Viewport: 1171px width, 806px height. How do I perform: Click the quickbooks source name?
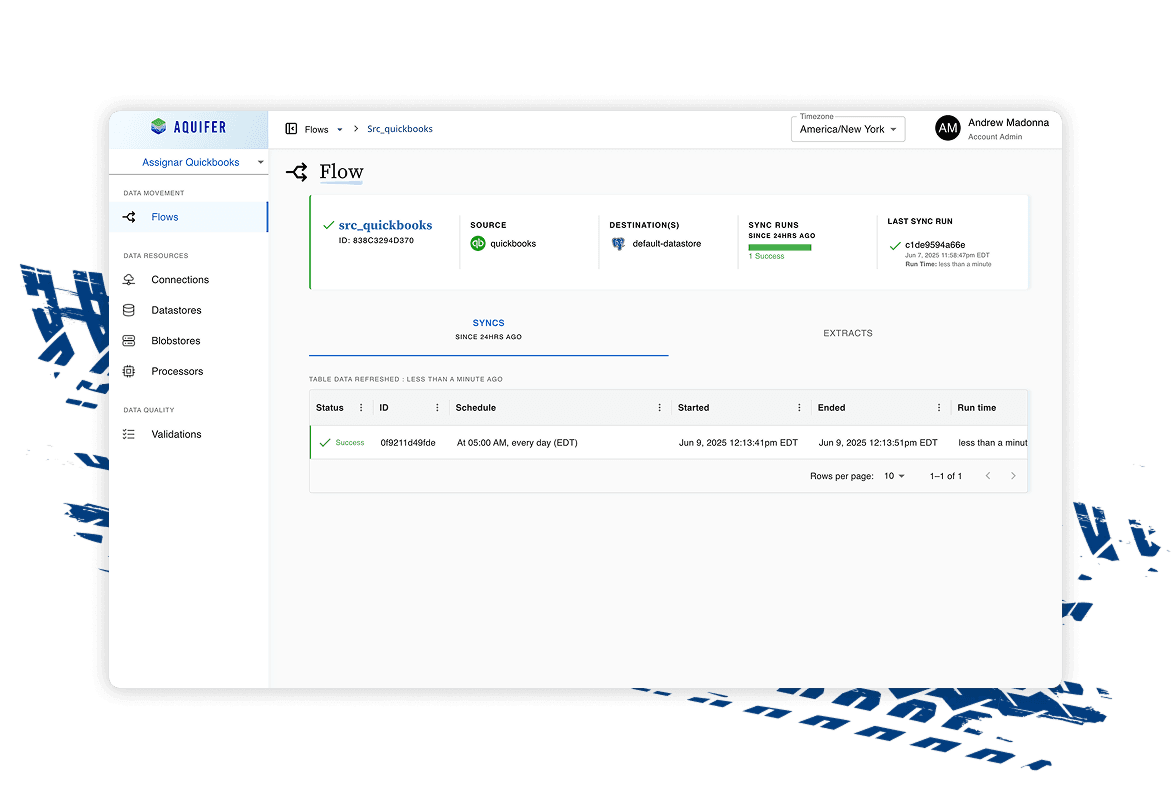pos(513,244)
